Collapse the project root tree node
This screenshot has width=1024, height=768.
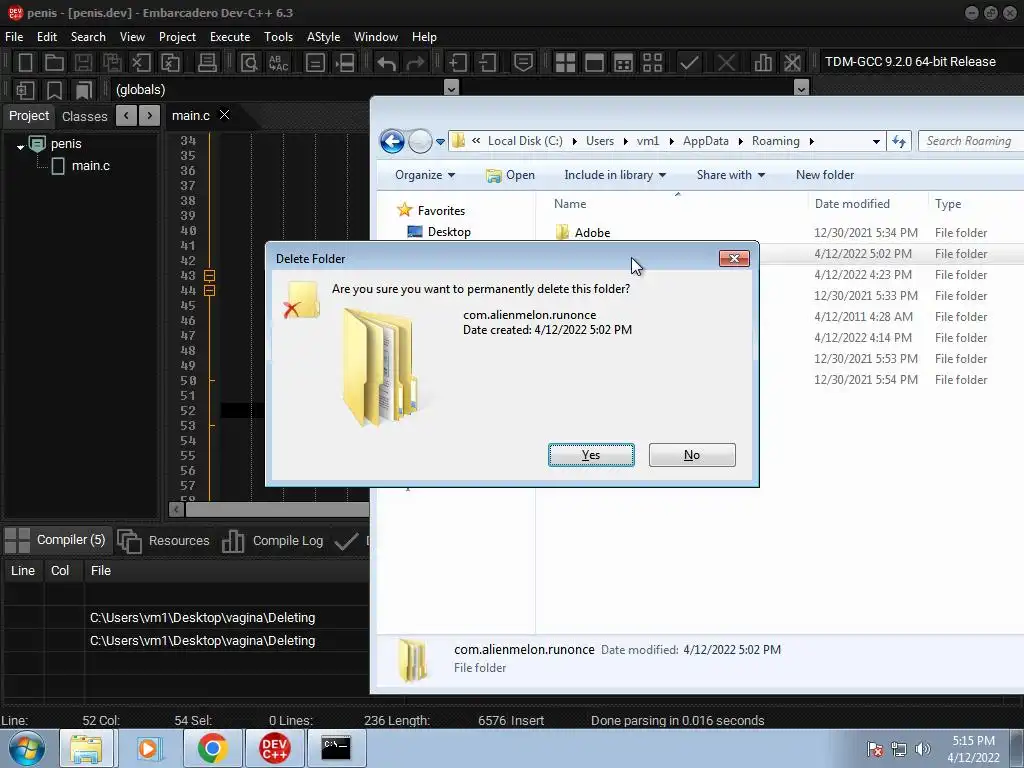click(20, 147)
